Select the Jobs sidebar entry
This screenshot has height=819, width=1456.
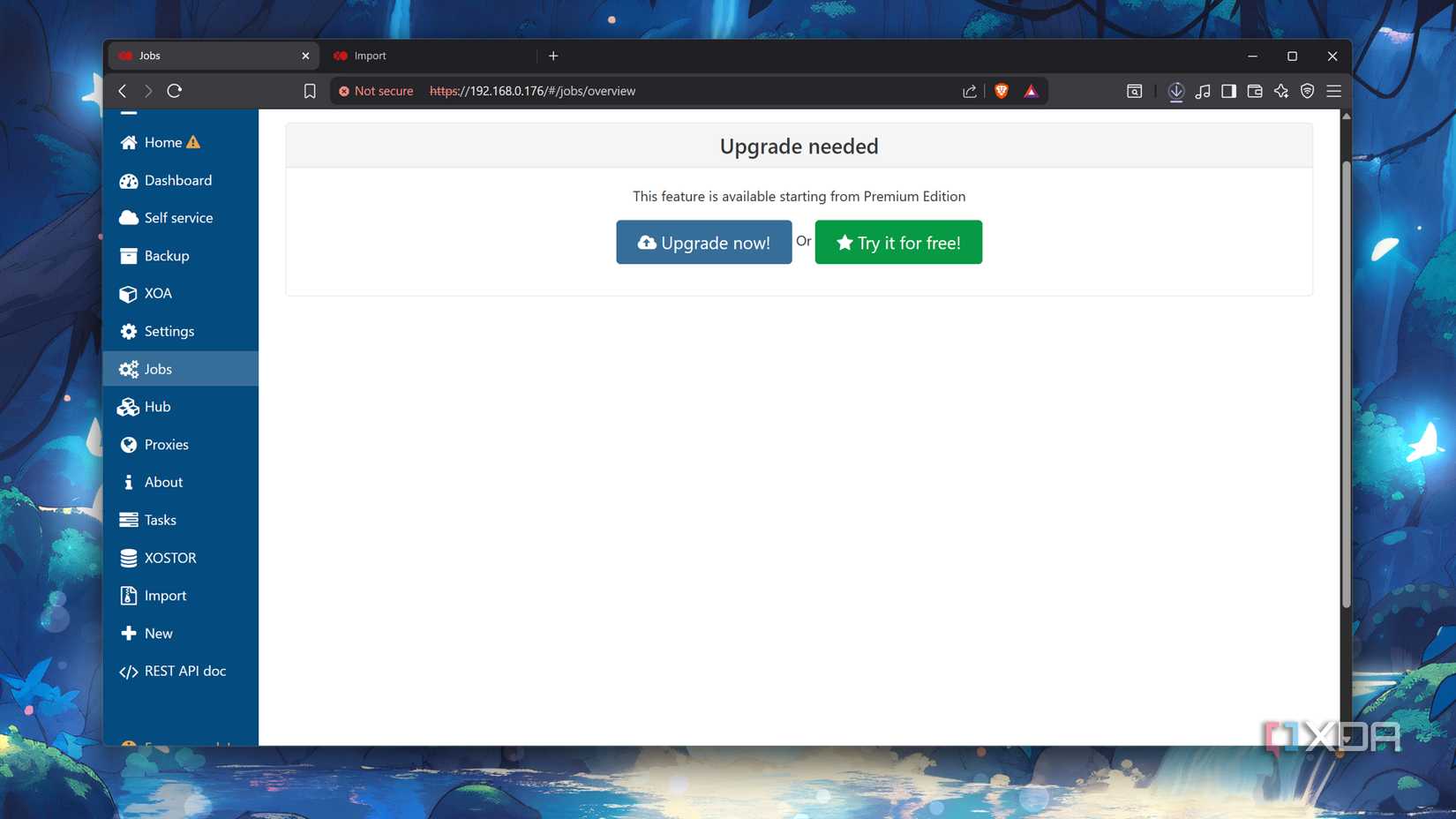point(180,369)
